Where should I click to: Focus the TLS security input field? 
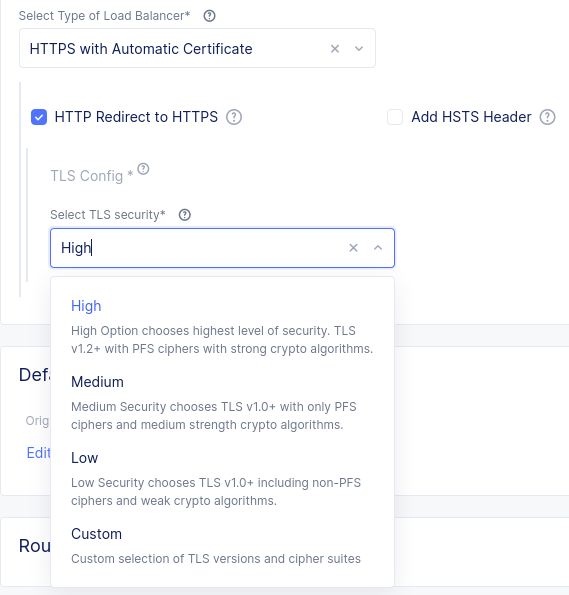point(222,248)
